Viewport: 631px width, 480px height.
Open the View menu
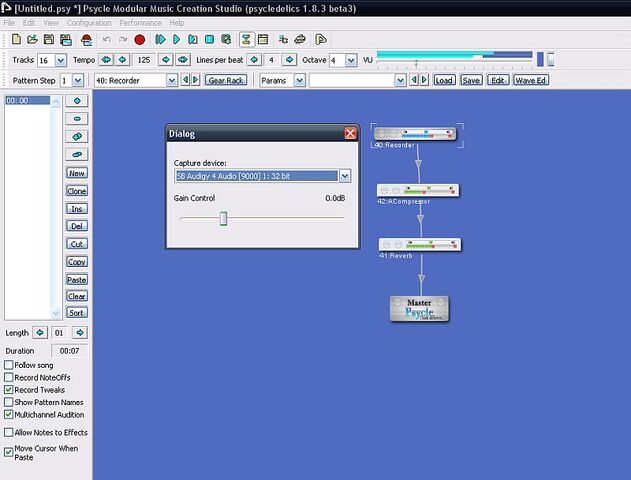51,23
